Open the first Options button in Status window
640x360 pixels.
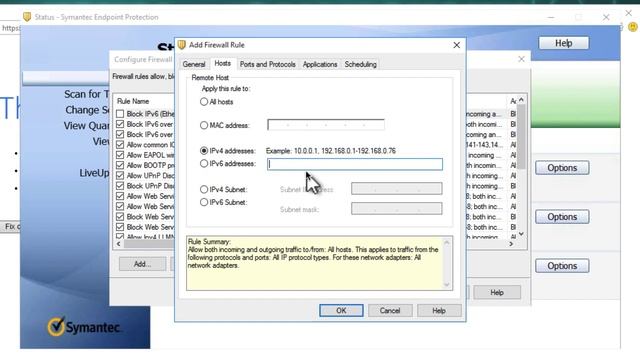pyautogui.click(x=562, y=168)
